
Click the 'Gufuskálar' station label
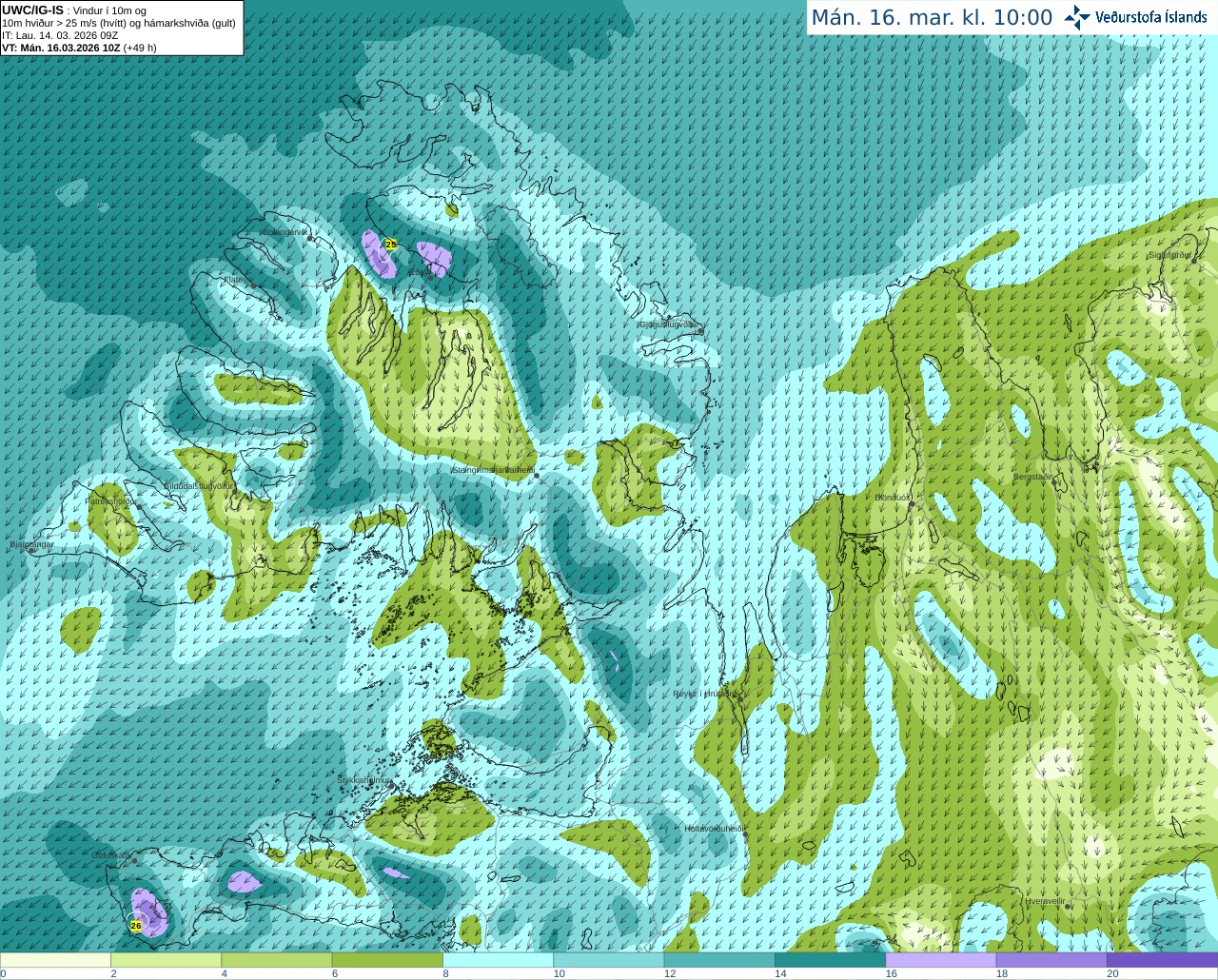coord(111,855)
